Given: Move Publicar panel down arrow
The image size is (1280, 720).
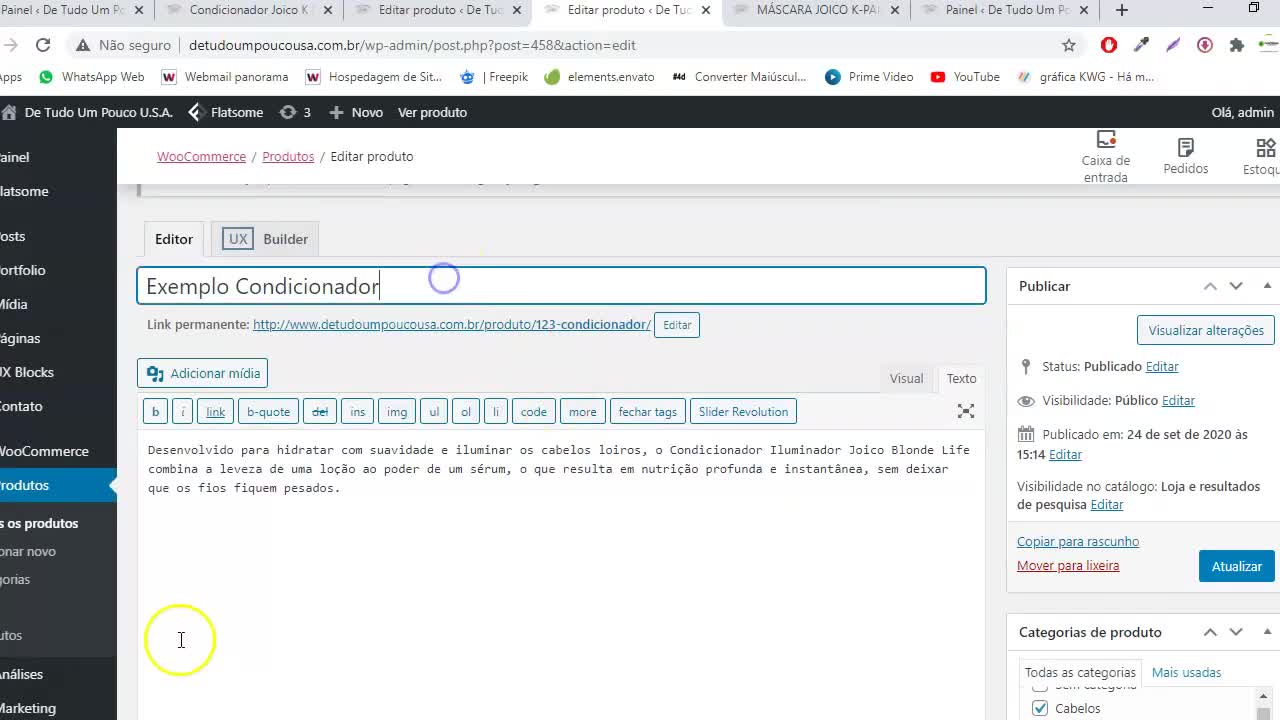Looking at the screenshot, I should pos(1236,286).
